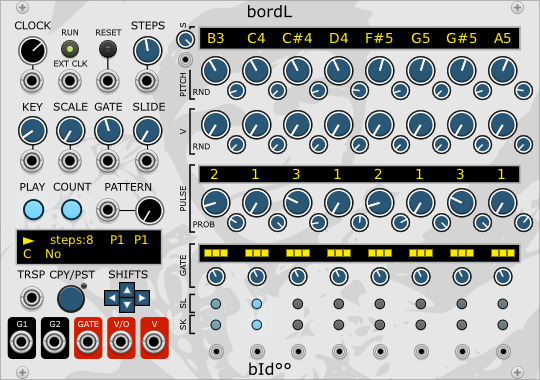The height and width of the screenshot is (380, 540).
Task: Click the G2 output jack
Action: [x=54, y=342]
